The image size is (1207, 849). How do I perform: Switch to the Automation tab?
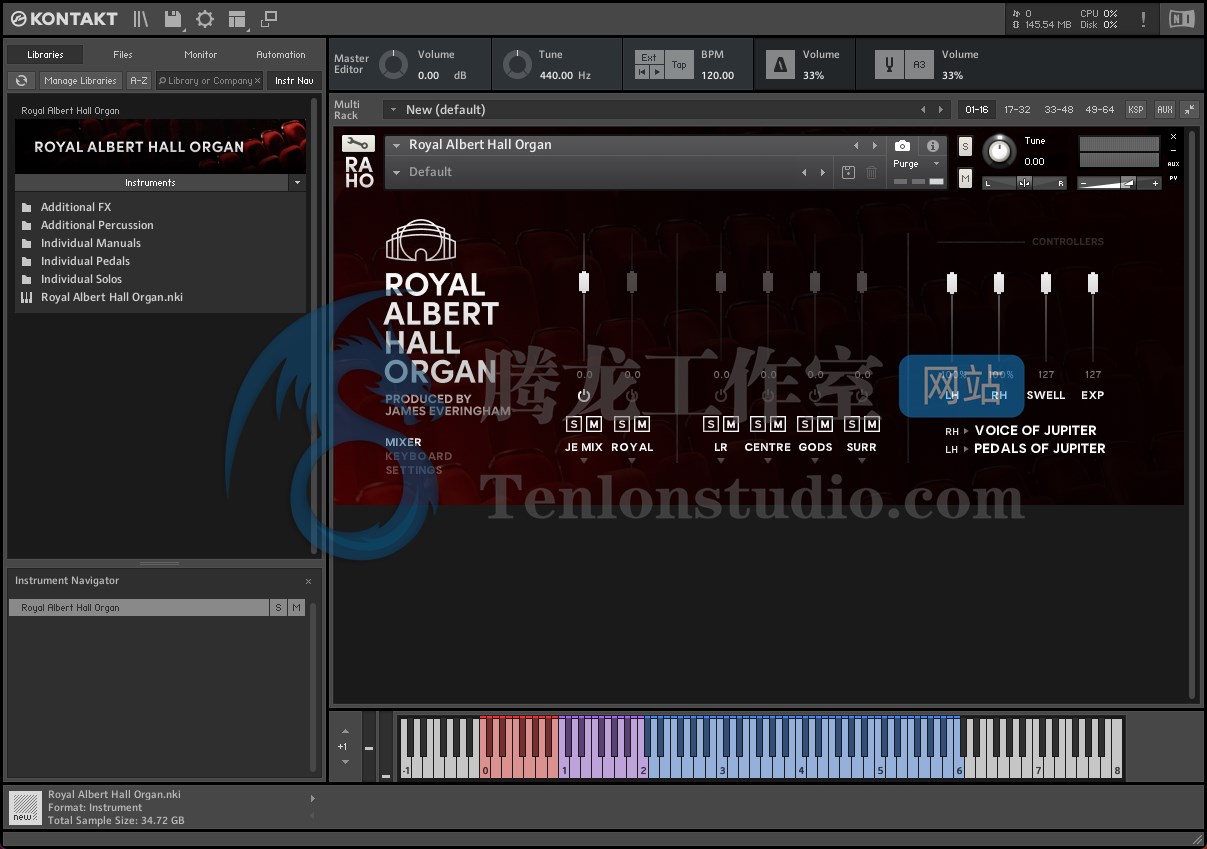tap(281, 55)
